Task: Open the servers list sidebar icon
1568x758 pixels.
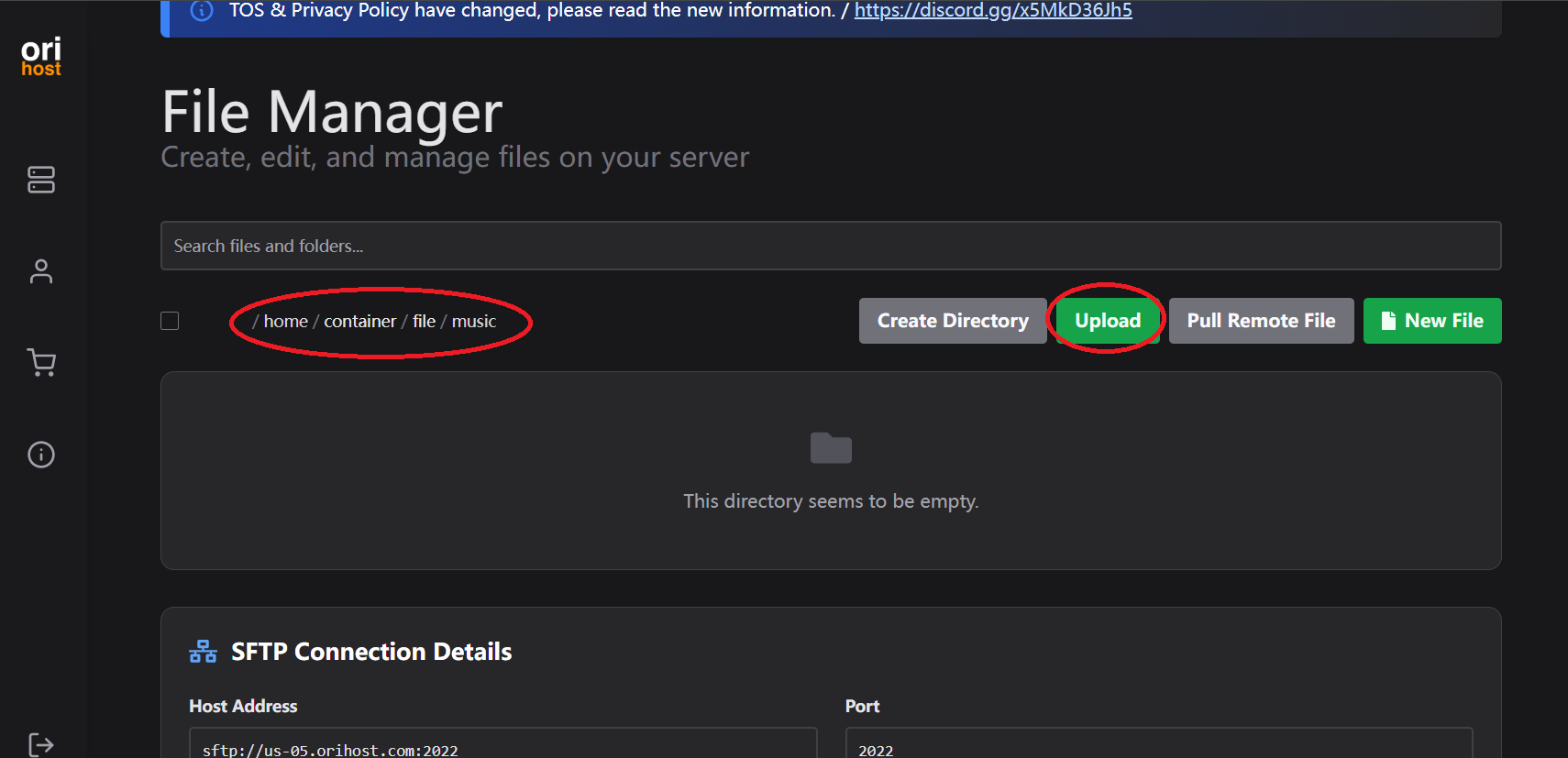Action: click(x=41, y=180)
